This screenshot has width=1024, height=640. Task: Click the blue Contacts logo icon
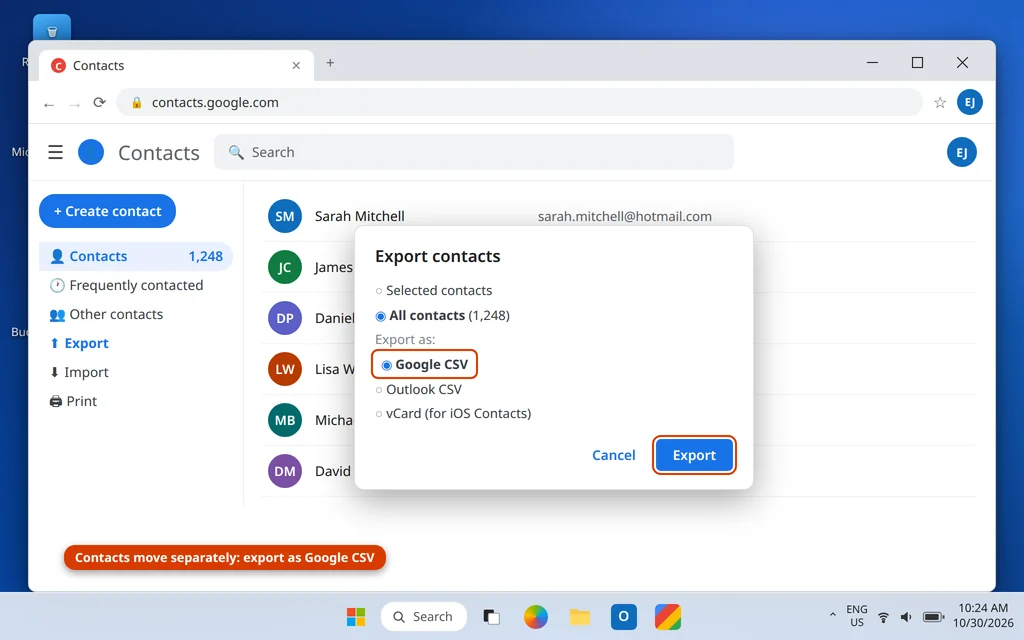point(91,152)
